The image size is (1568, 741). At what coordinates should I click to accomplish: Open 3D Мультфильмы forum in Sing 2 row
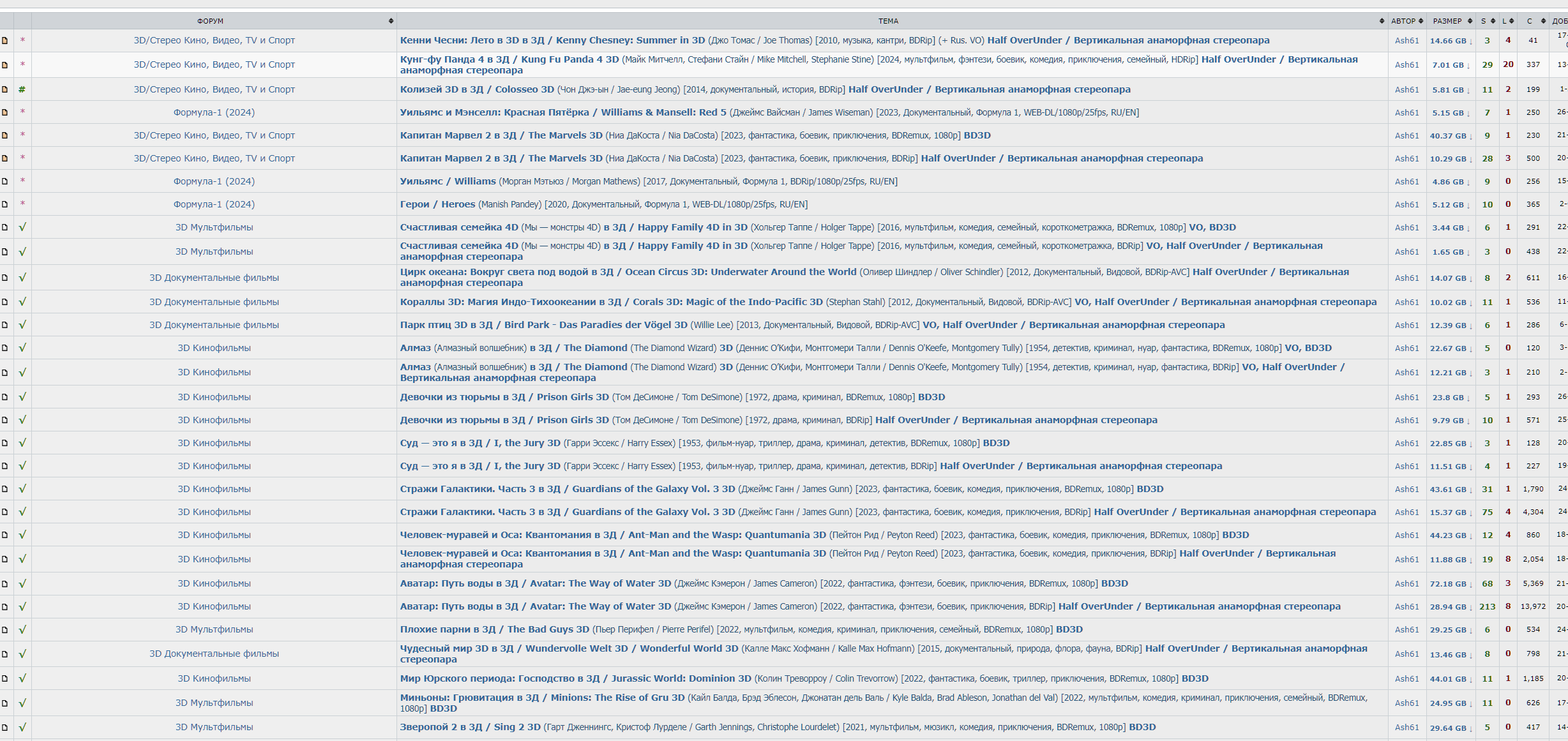[x=214, y=727]
